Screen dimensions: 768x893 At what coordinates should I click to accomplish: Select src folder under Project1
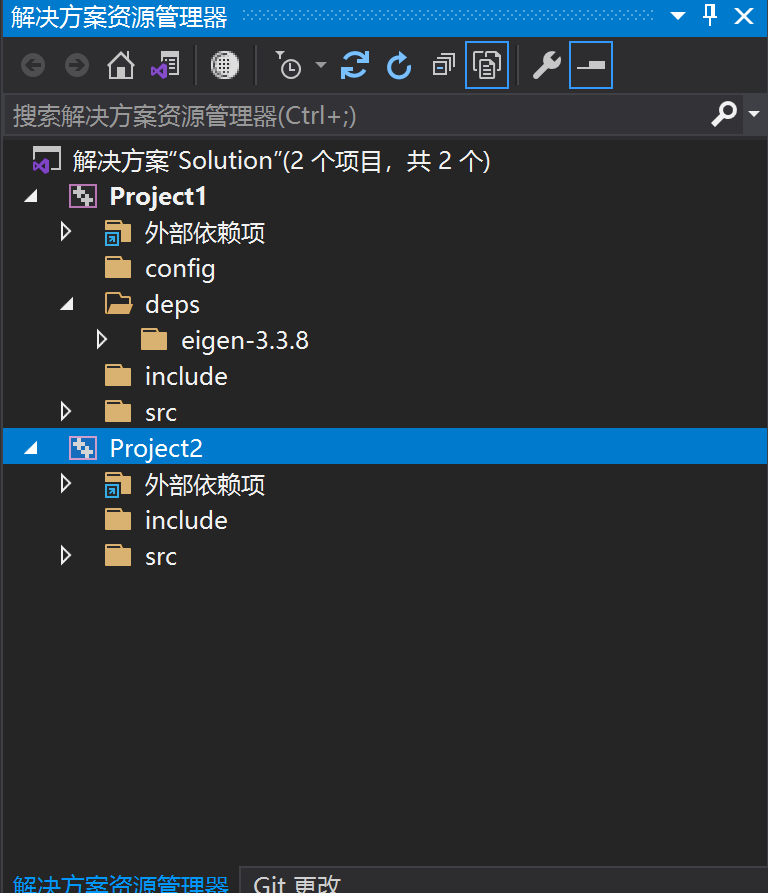(x=161, y=412)
